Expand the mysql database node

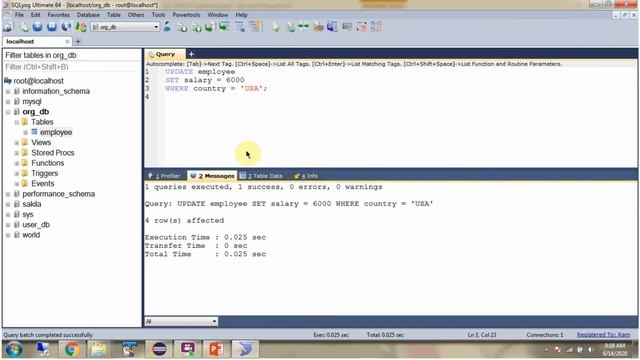(8, 102)
